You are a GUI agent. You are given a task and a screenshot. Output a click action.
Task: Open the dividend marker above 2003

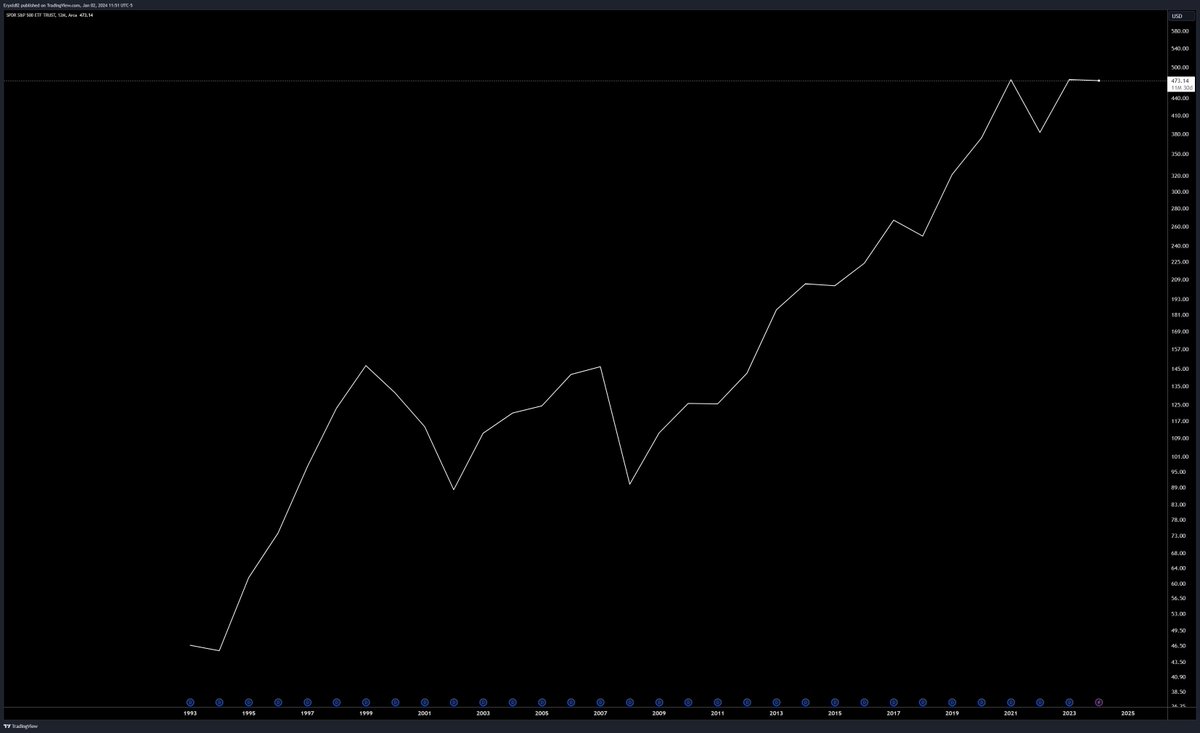pos(483,702)
